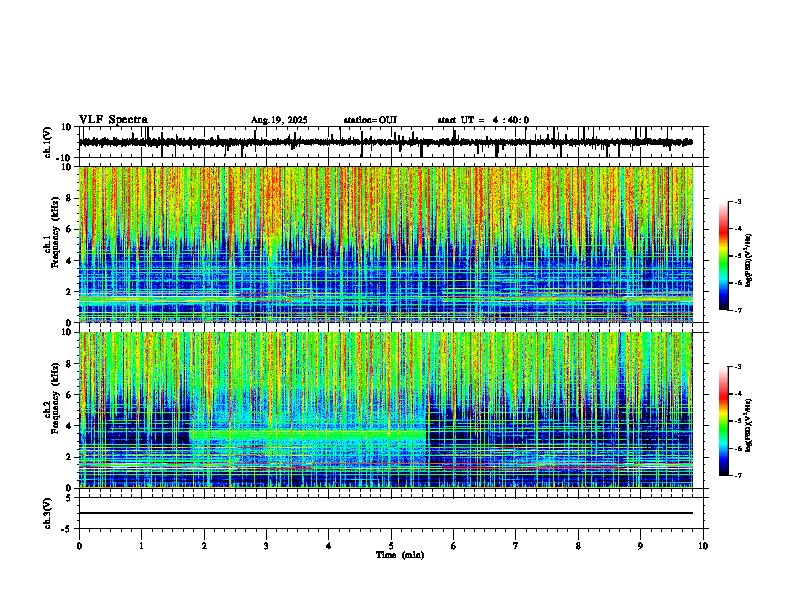
Task: Click ch.1 frequency axis tick "2" kHz
Action: (69, 291)
